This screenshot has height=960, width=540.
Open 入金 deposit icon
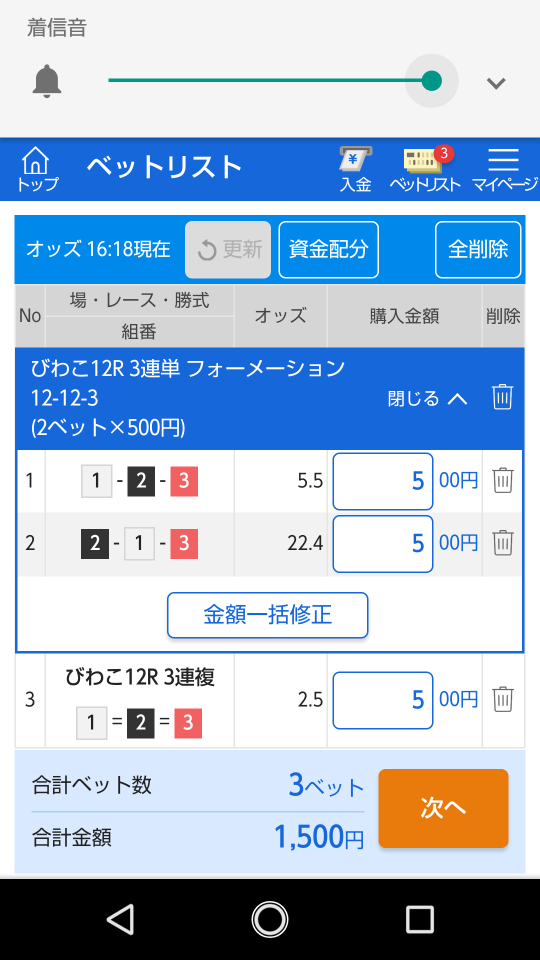point(356,170)
